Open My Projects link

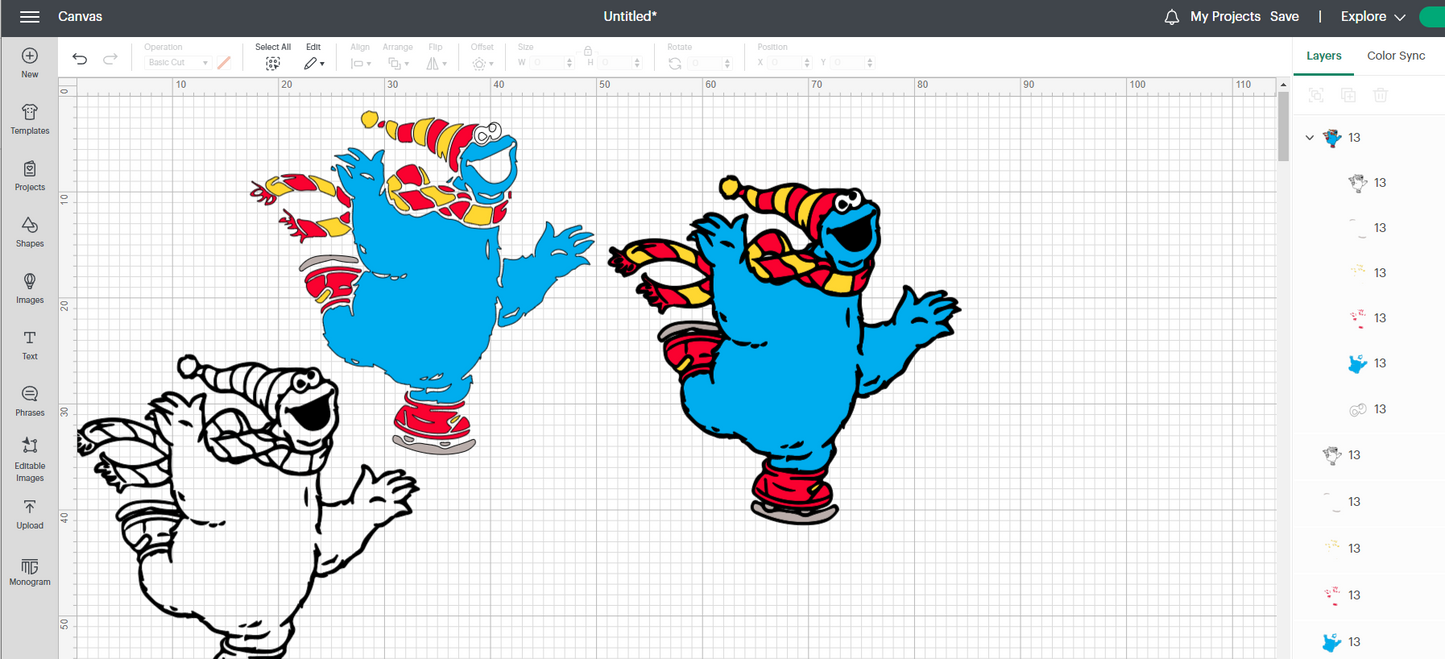point(1225,17)
